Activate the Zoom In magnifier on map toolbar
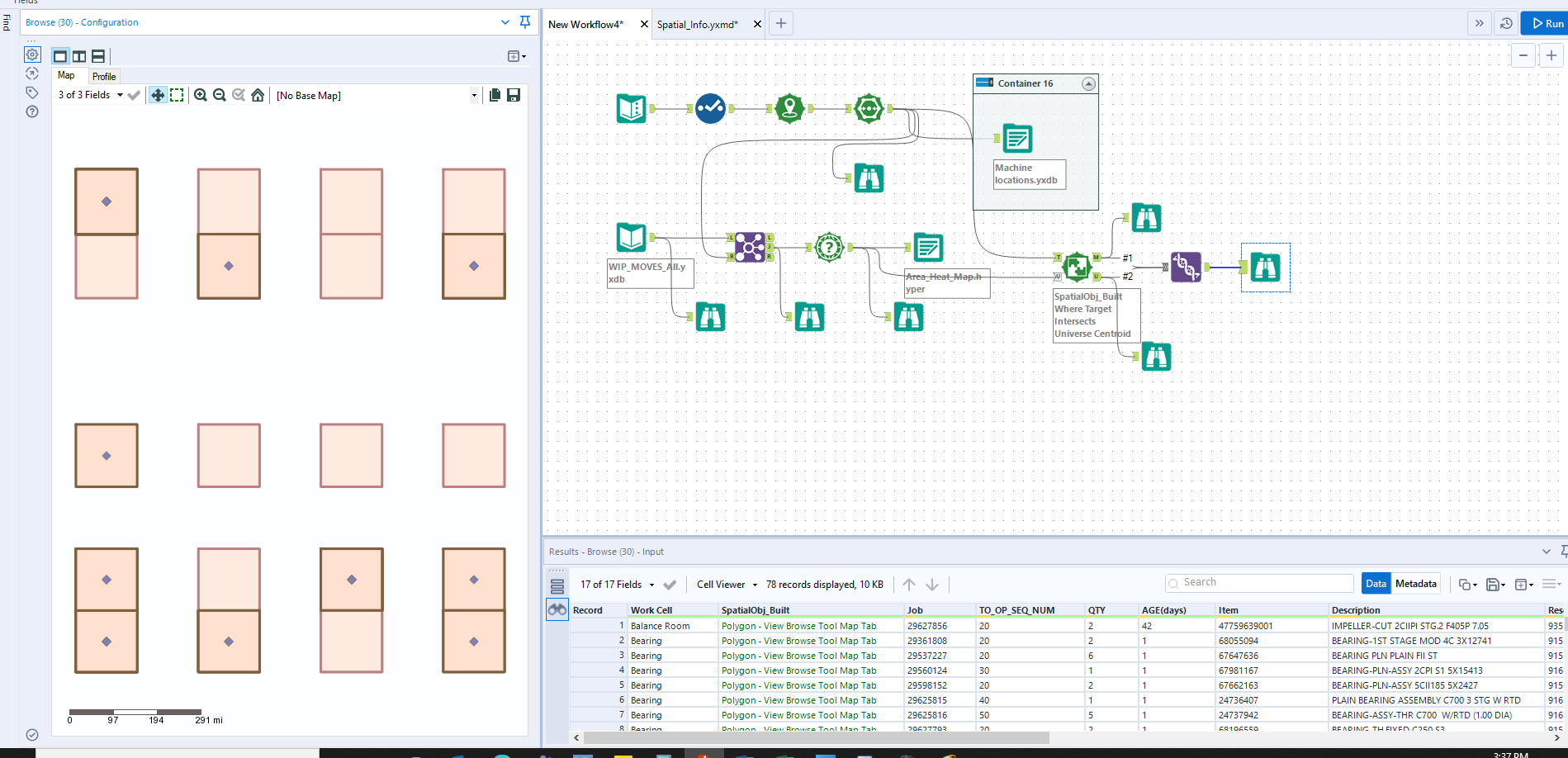 (201, 95)
